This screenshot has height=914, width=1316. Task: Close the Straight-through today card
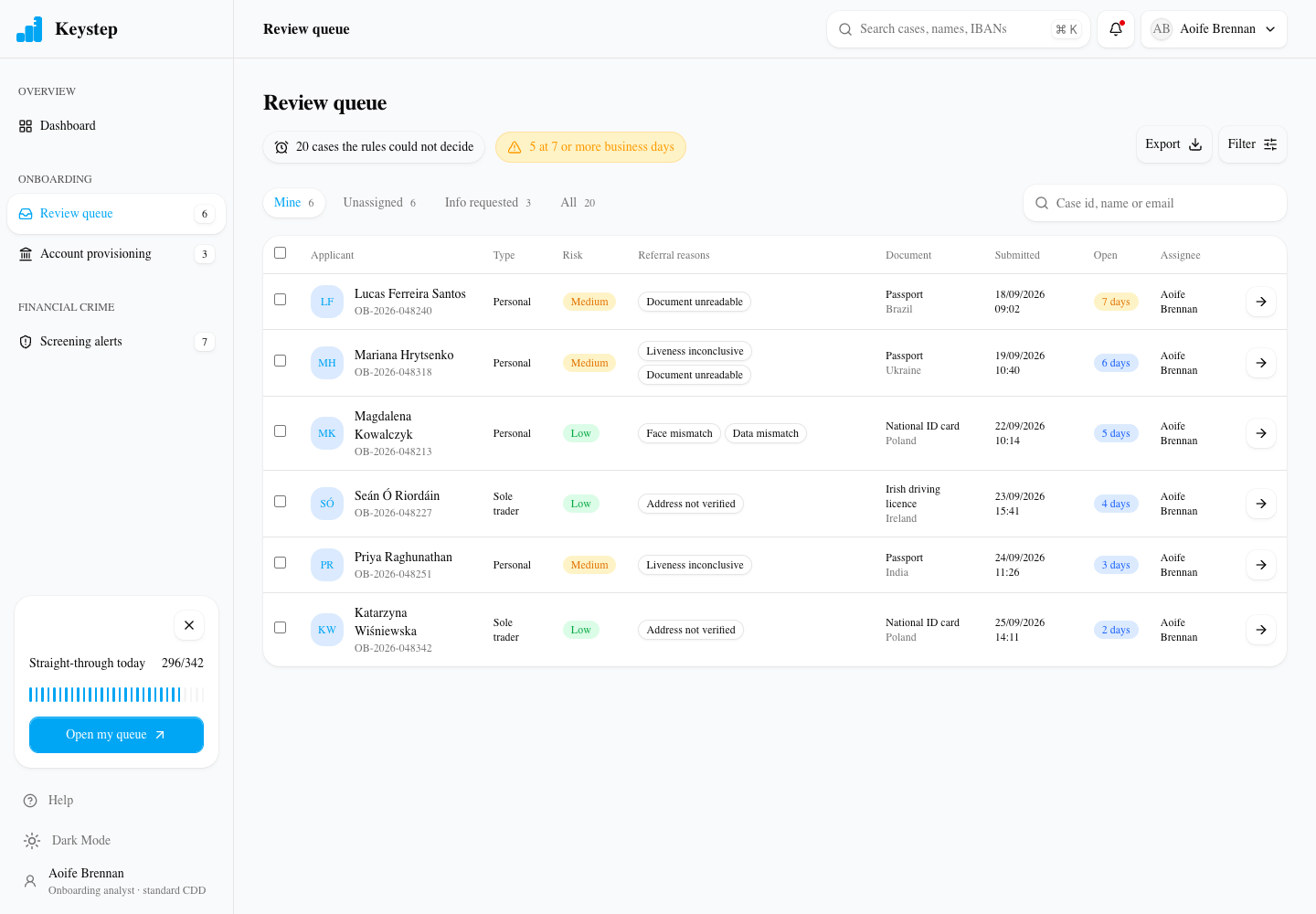(189, 625)
